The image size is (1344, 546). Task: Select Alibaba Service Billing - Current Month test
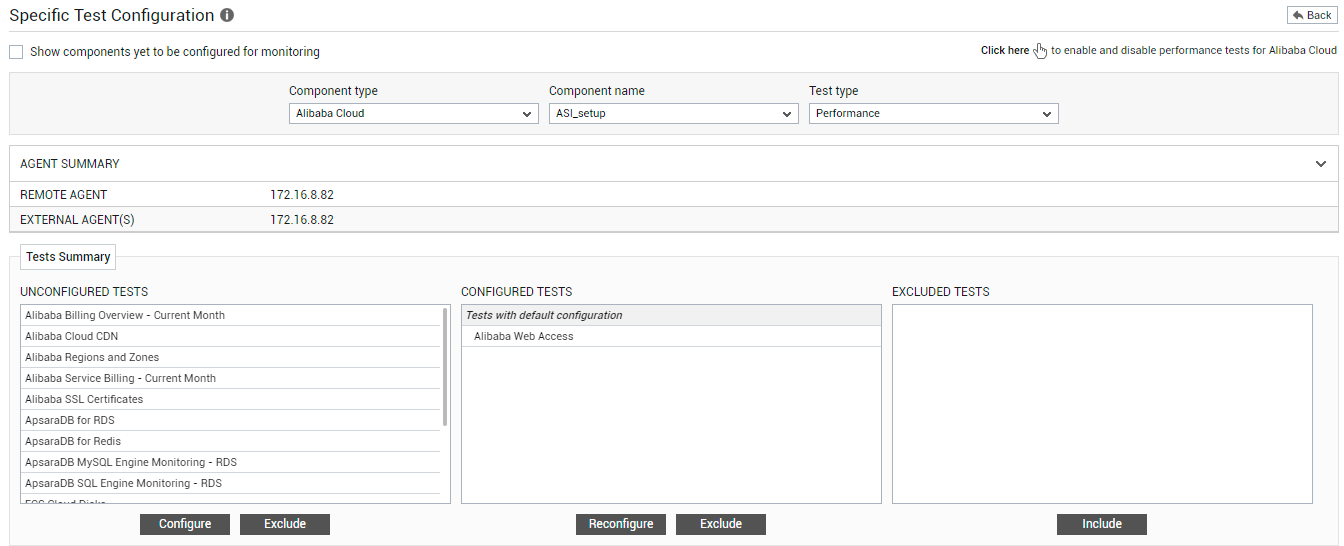click(231, 378)
